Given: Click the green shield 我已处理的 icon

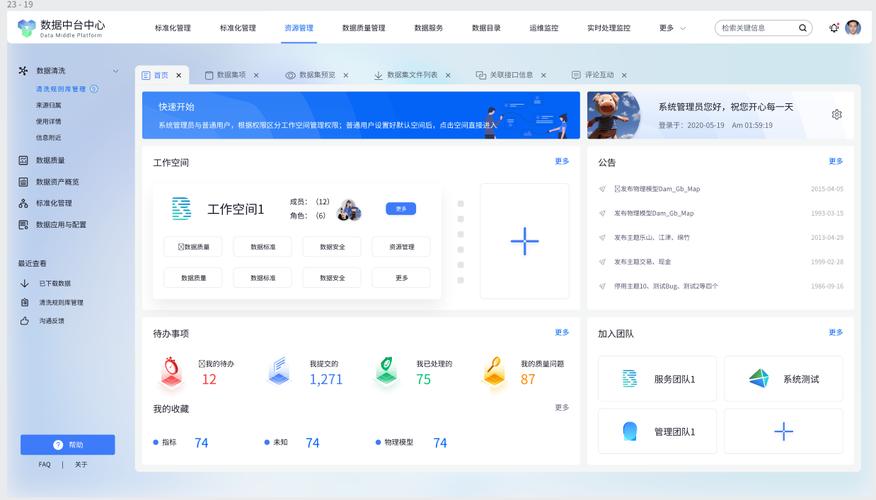Looking at the screenshot, I should [386, 372].
